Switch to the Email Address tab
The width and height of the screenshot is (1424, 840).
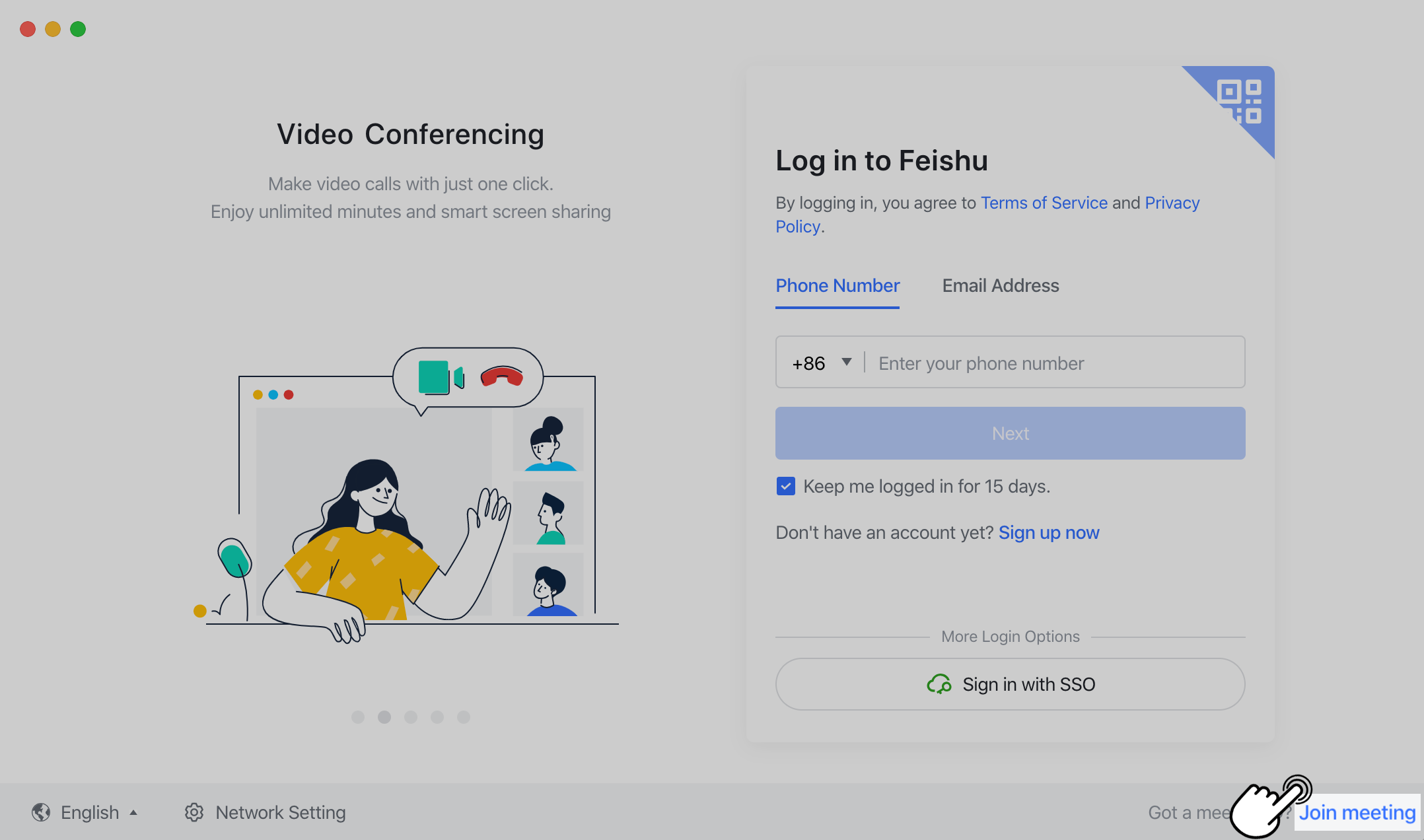click(1001, 286)
